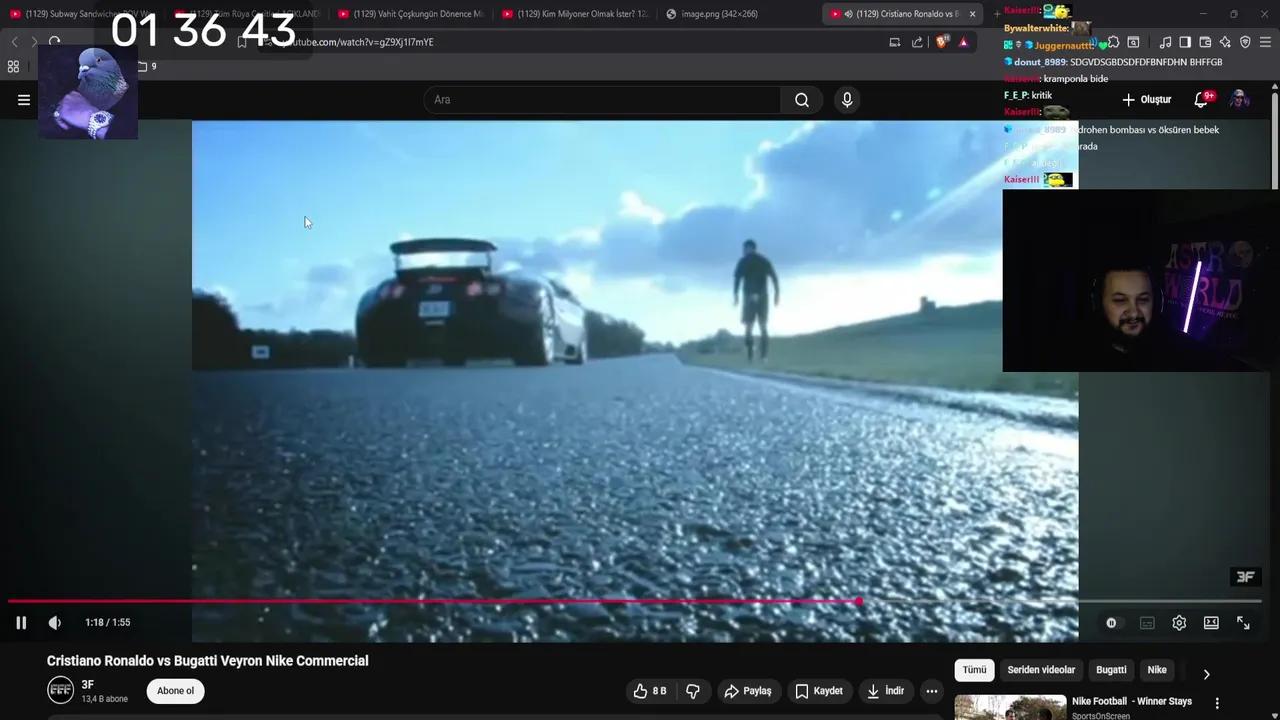Go back with the browser back arrow
This screenshot has height=720, width=1280.
click(14, 42)
